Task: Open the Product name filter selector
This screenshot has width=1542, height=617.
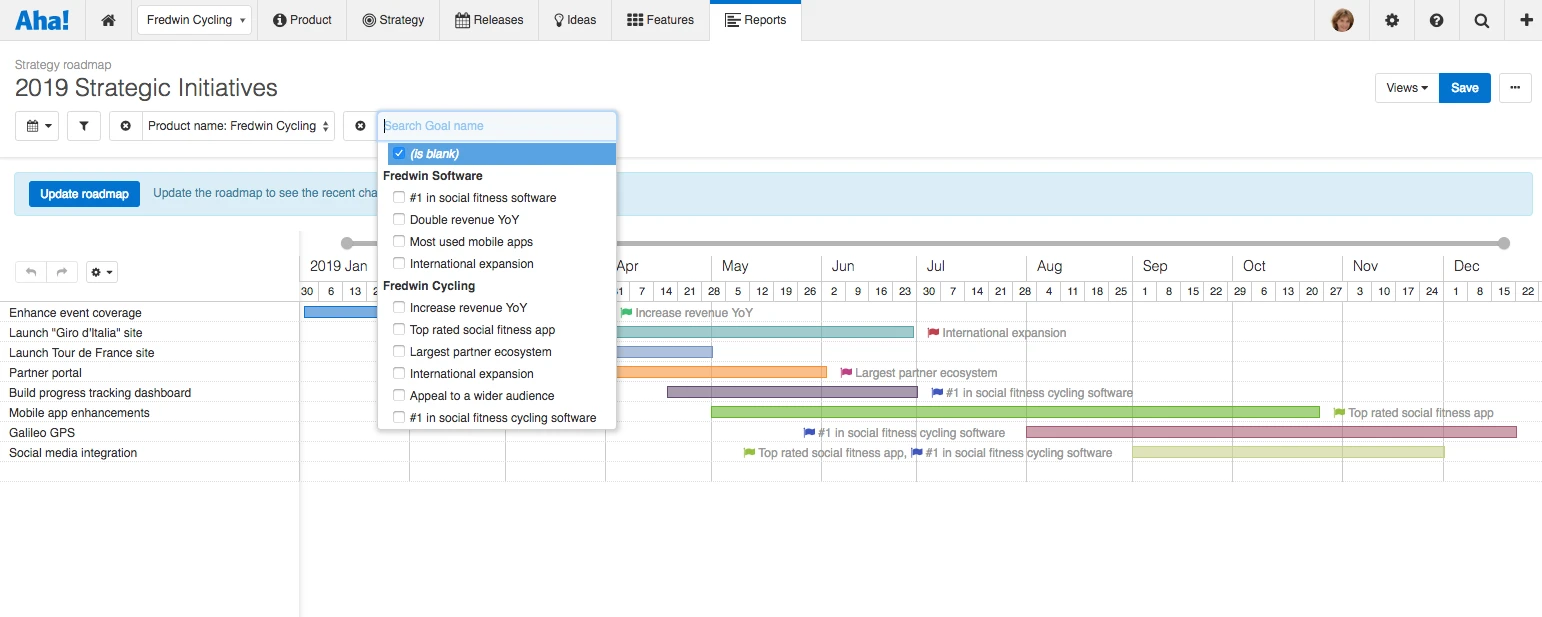Action: [238, 126]
